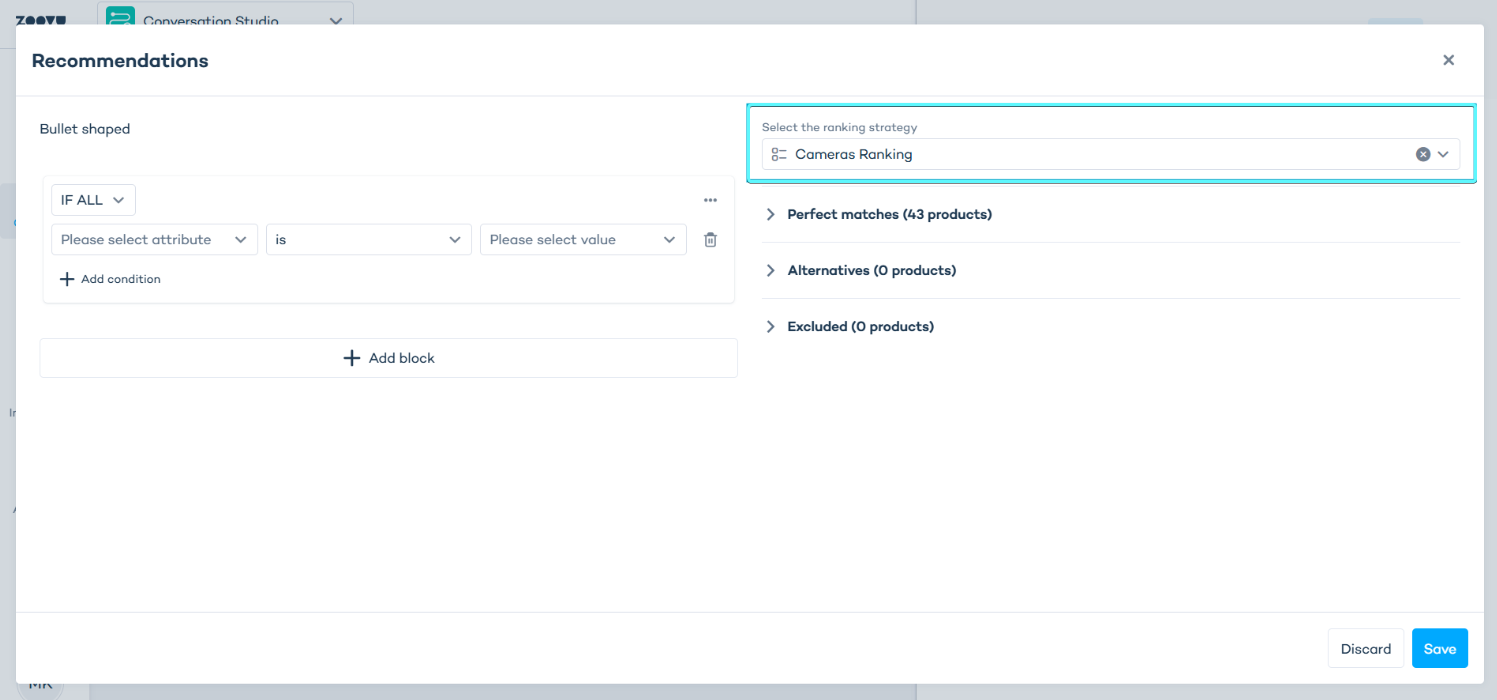The image size is (1497, 700).
Task: Click the Add block button
Action: [388, 358]
